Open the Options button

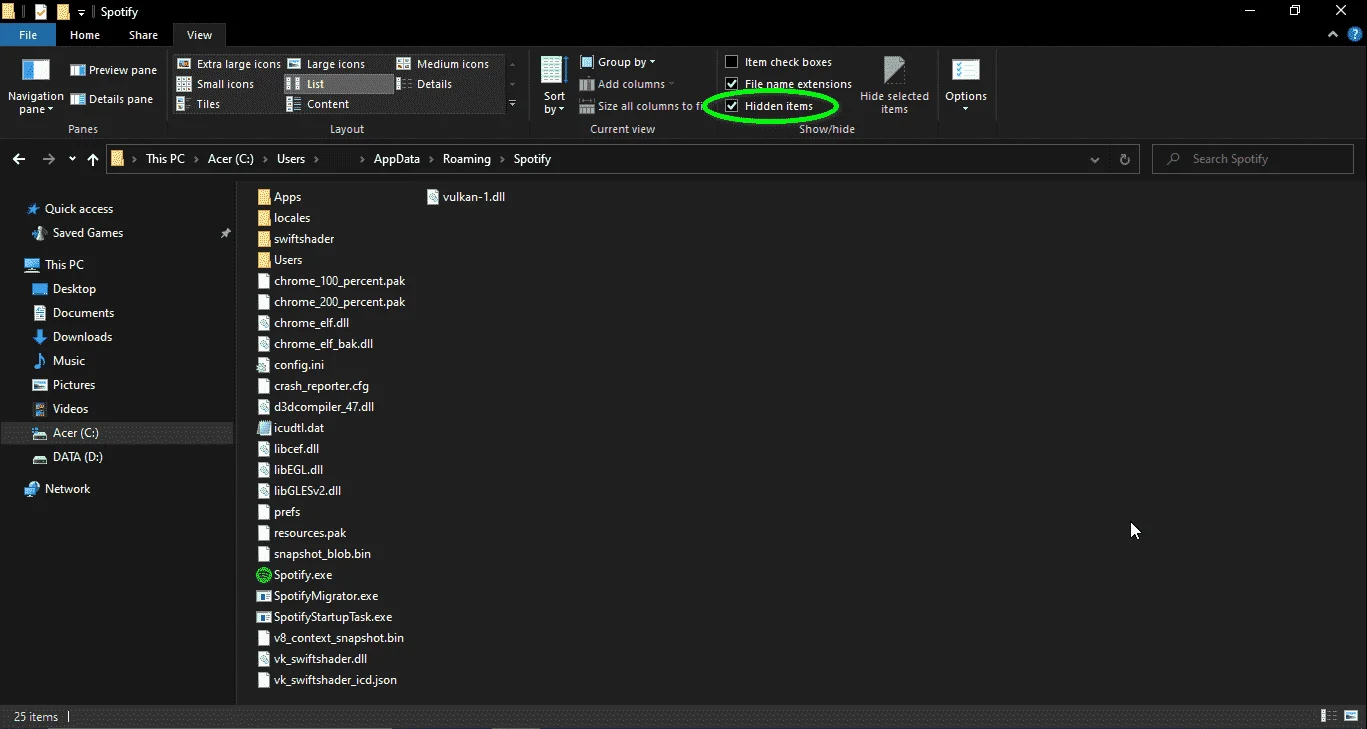pos(966,85)
